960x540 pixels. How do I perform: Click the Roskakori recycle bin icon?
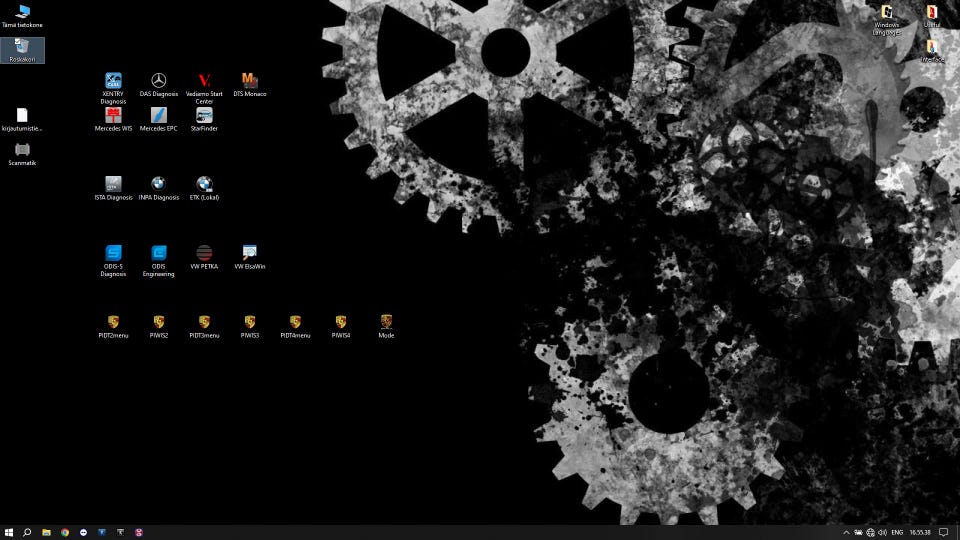22,50
